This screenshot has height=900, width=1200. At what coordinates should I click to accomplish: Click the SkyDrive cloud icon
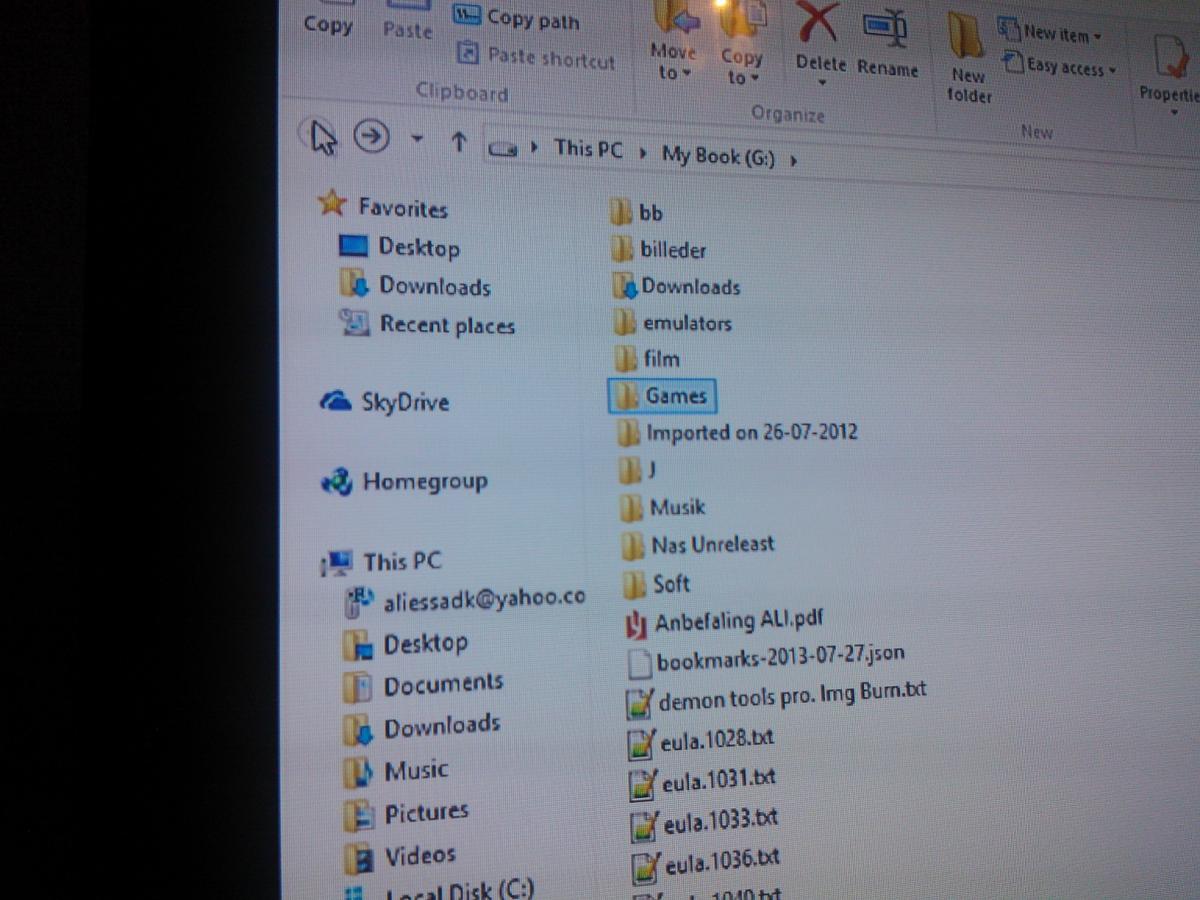point(335,401)
